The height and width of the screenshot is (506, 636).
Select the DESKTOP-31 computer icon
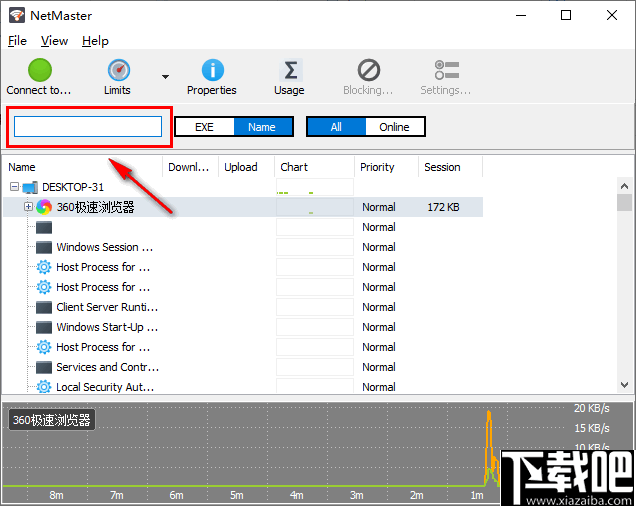[x=30, y=187]
